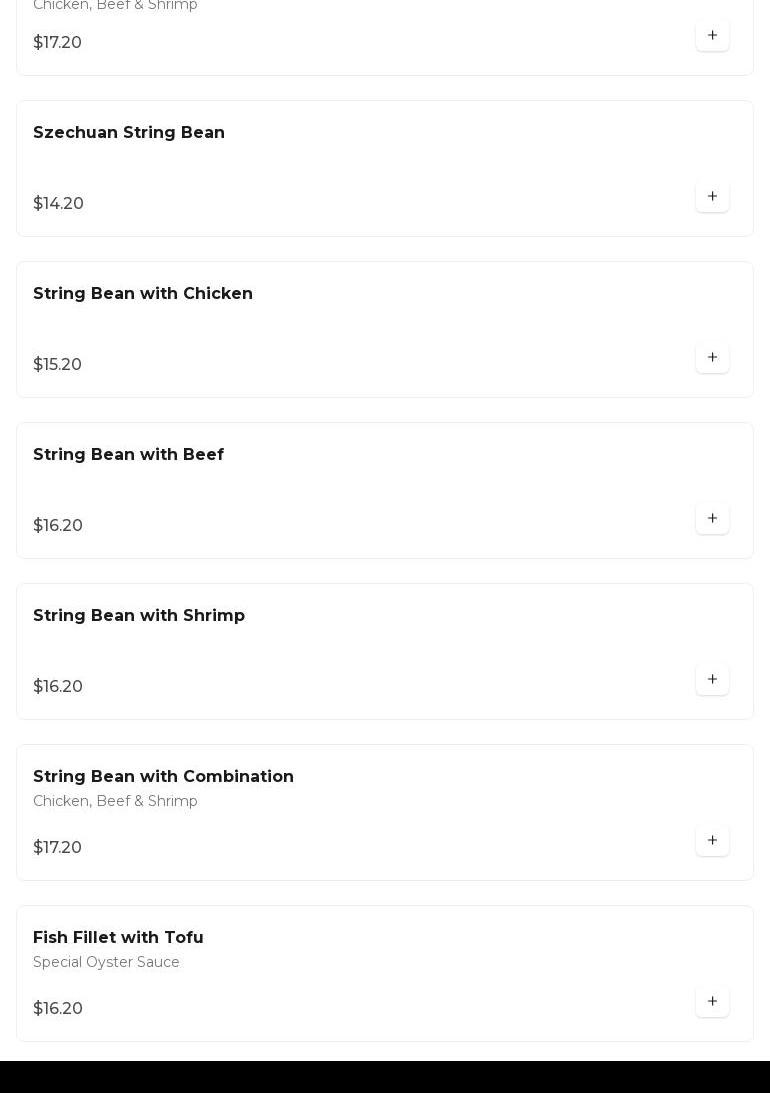
Task: Open String Bean with Shrimp title
Action: [139, 616]
